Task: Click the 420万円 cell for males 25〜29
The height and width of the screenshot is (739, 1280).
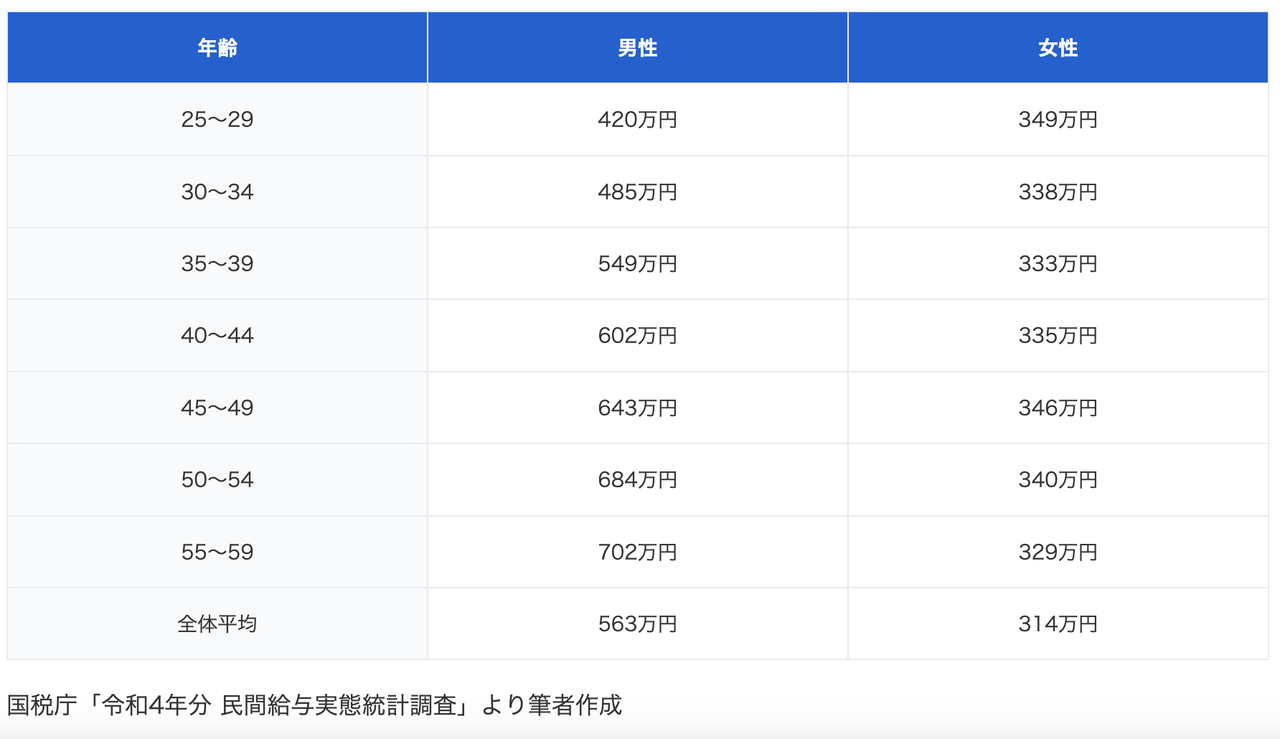Action: tap(637, 119)
